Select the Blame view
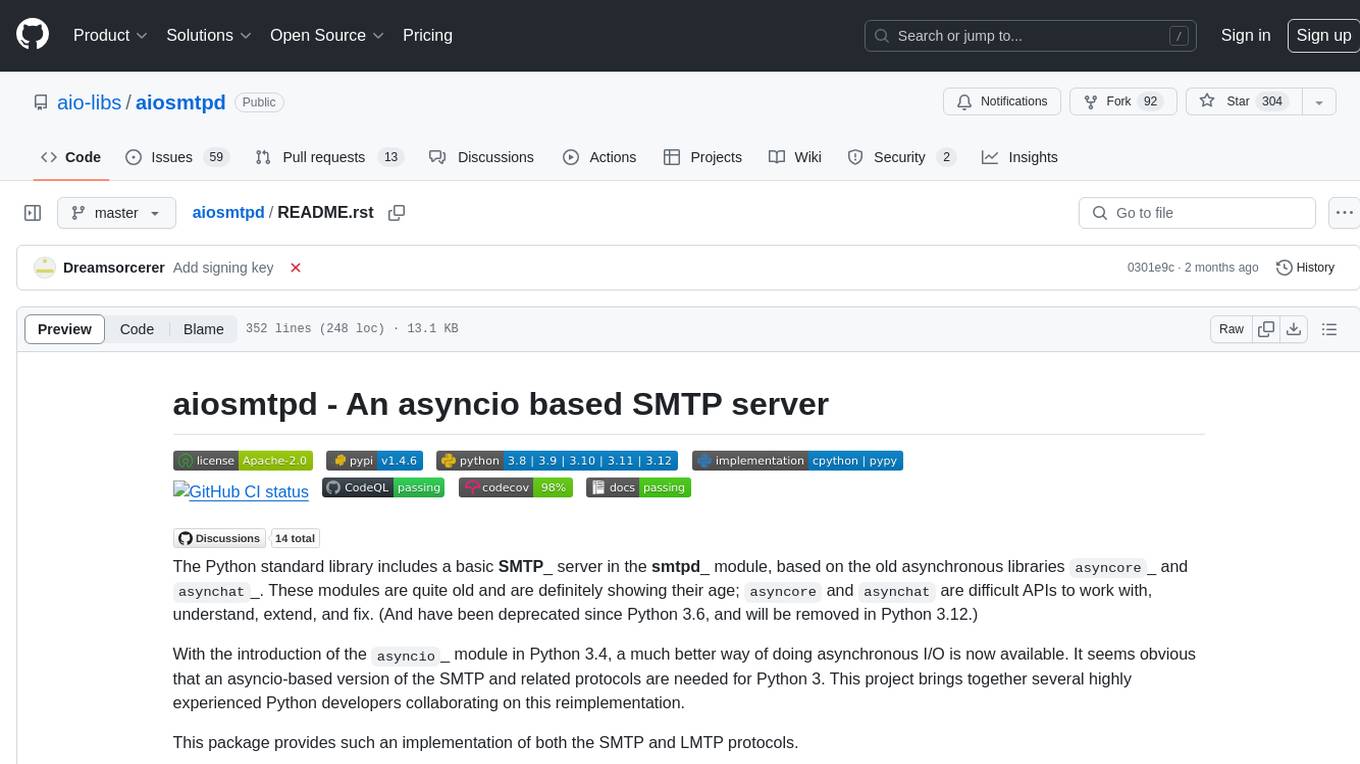 [x=203, y=329]
